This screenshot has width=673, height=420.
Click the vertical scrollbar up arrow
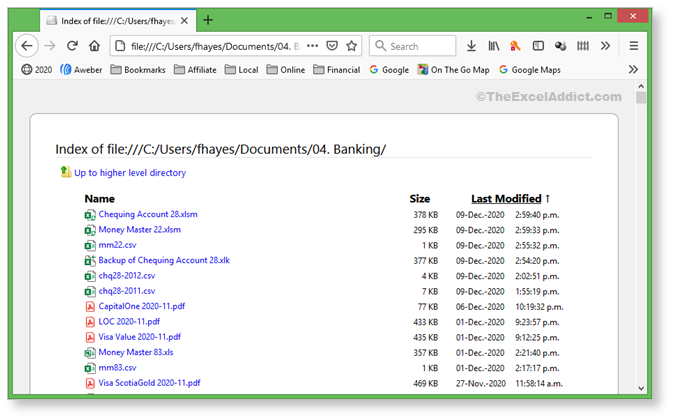click(x=641, y=86)
